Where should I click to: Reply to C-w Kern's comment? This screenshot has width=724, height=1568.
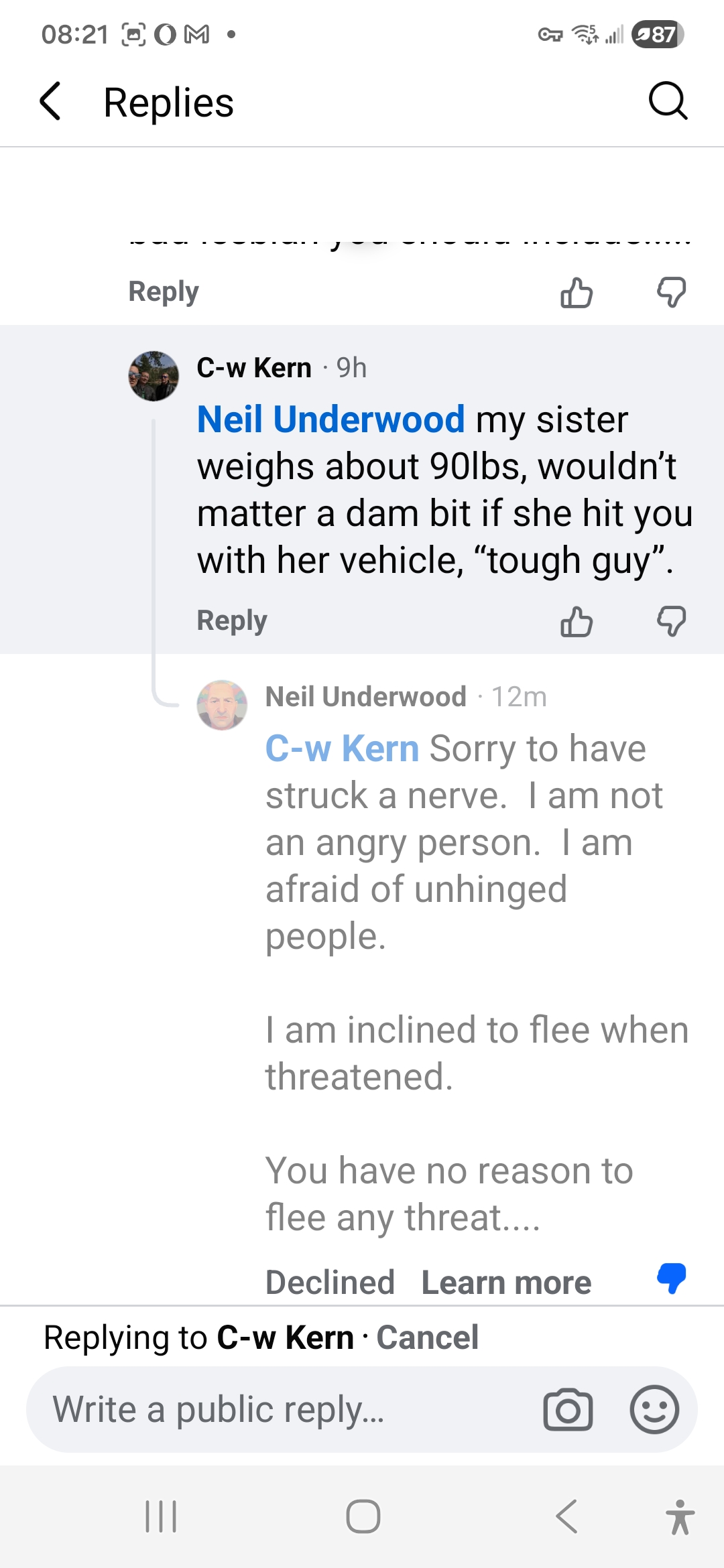[x=232, y=620]
